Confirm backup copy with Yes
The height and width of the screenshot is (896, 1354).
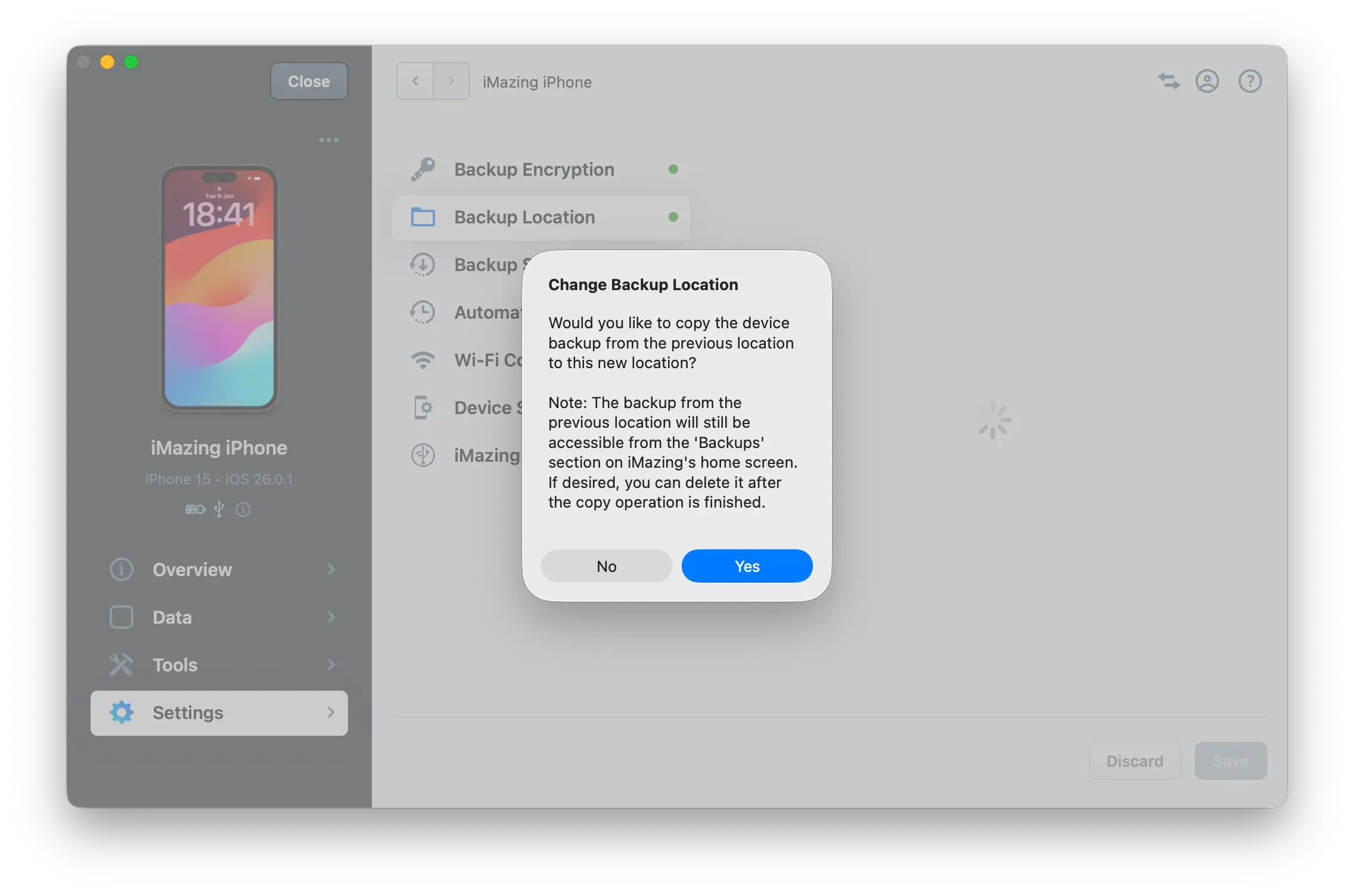(x=747, y=565)
